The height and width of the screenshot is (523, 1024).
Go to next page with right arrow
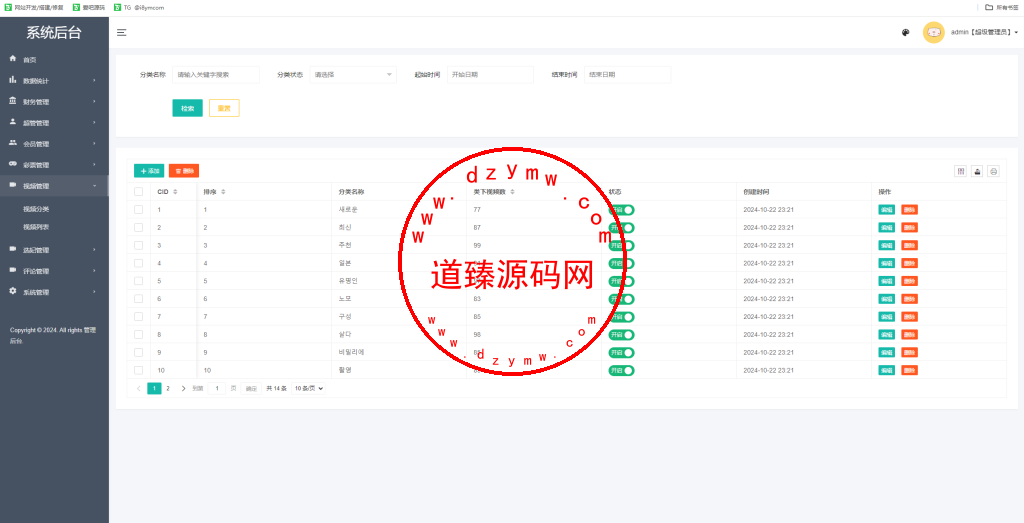click(183, 388)
